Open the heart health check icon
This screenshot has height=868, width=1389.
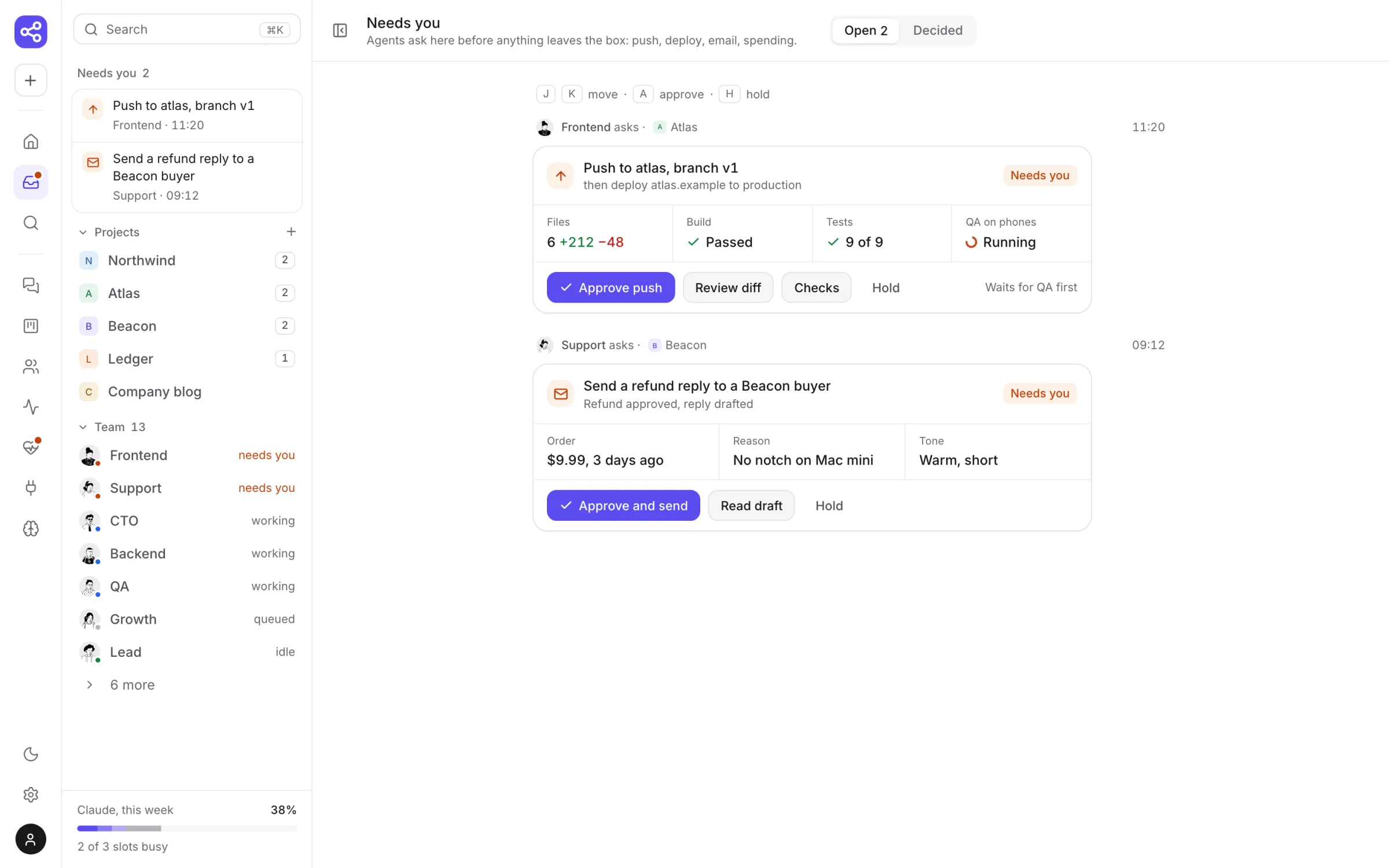[31, 447]
